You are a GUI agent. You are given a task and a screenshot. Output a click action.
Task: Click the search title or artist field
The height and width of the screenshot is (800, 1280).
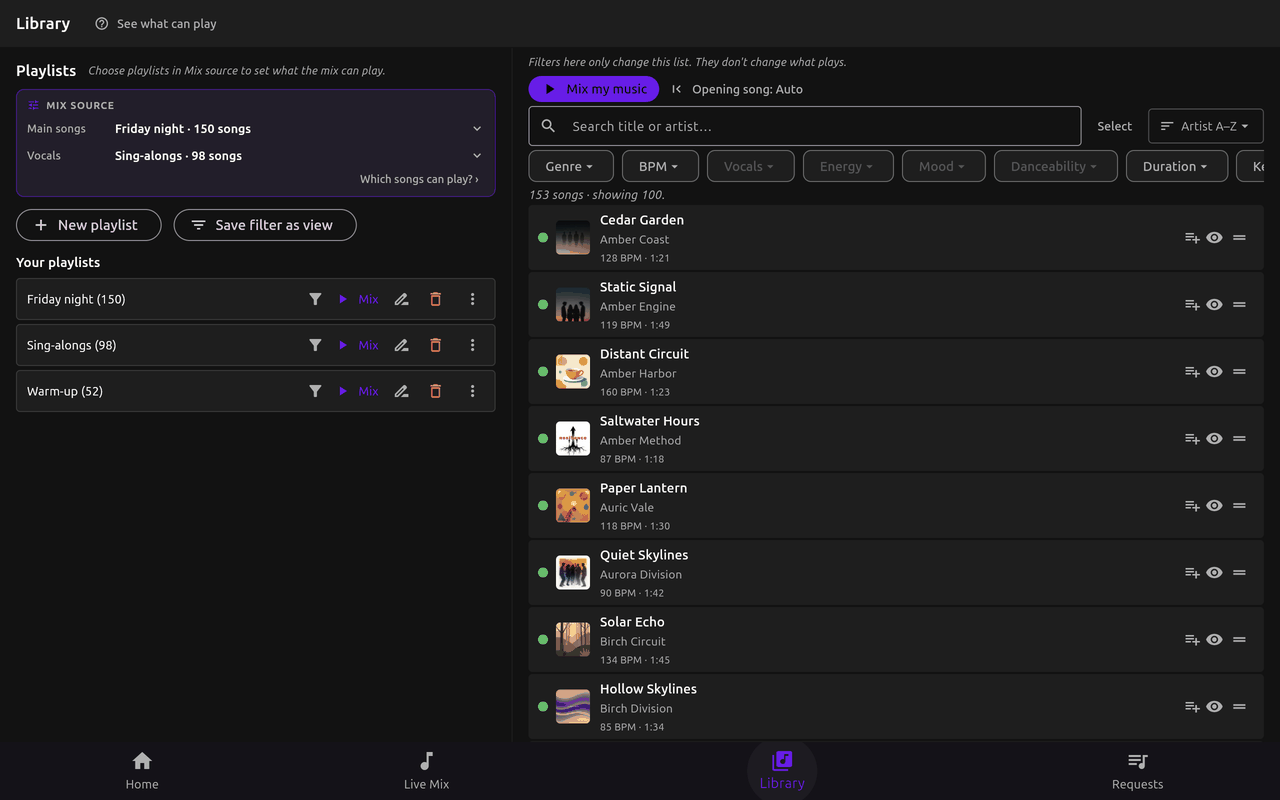pyautogui.click(x=805, y=126)
